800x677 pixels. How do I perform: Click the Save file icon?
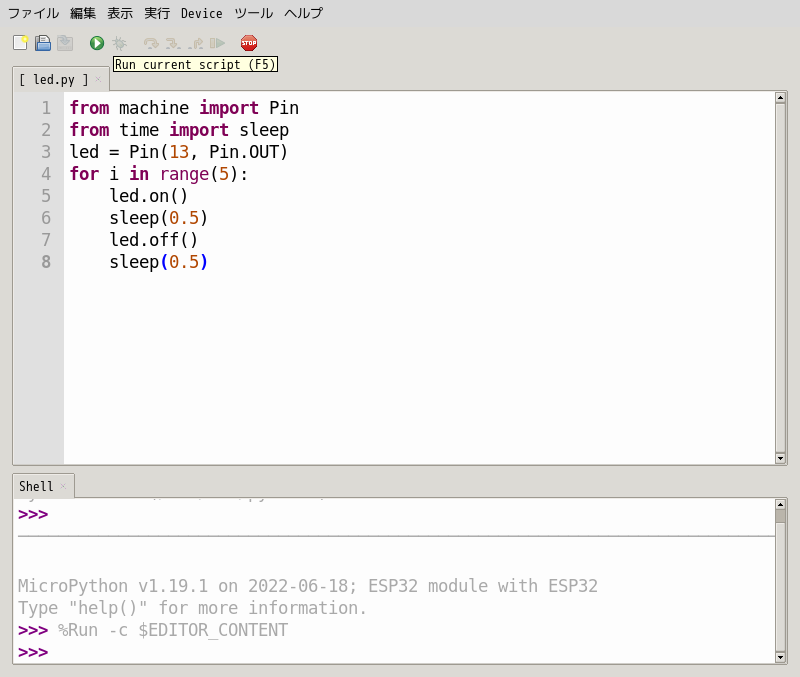pyautogui.click(x=65, y=43)
